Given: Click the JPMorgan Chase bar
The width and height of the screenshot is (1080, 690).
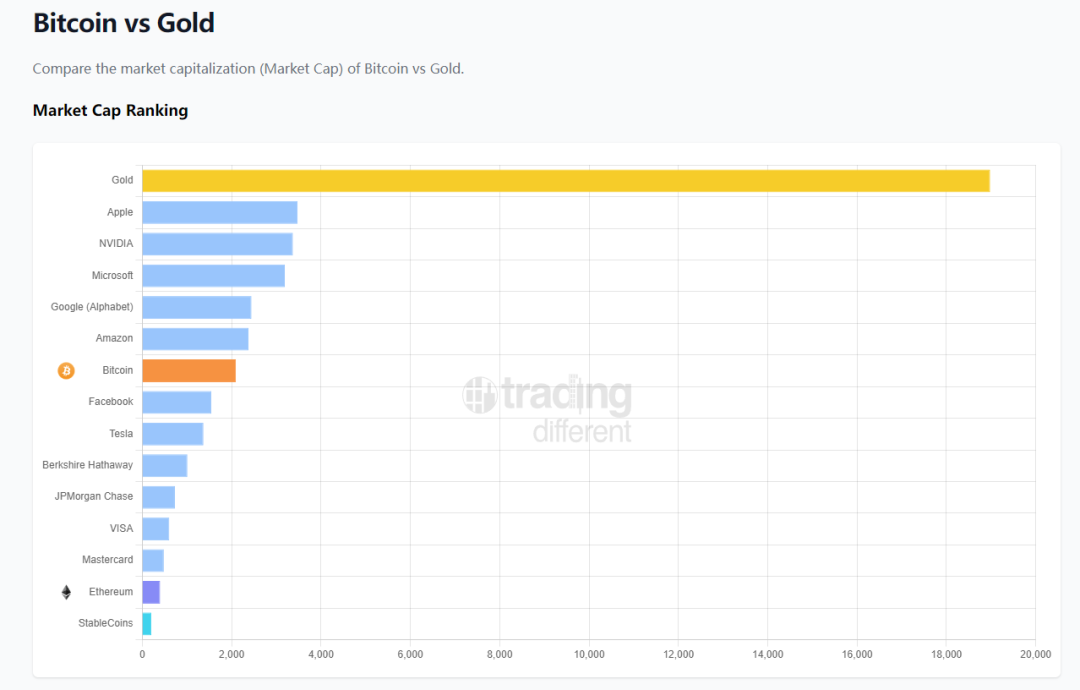Looking at the screenshot, I should [158, 497].
